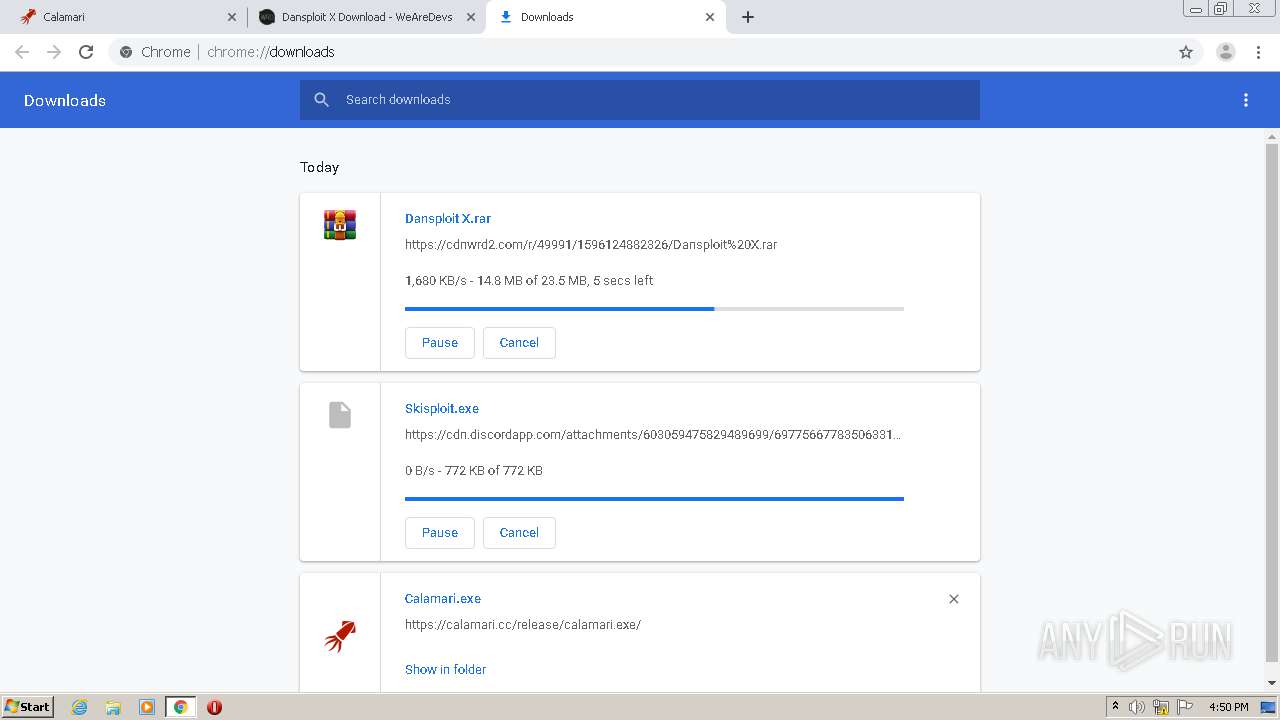Switch to Dansploit X Download tab
1280x720 pixels.
click(366, 17)
